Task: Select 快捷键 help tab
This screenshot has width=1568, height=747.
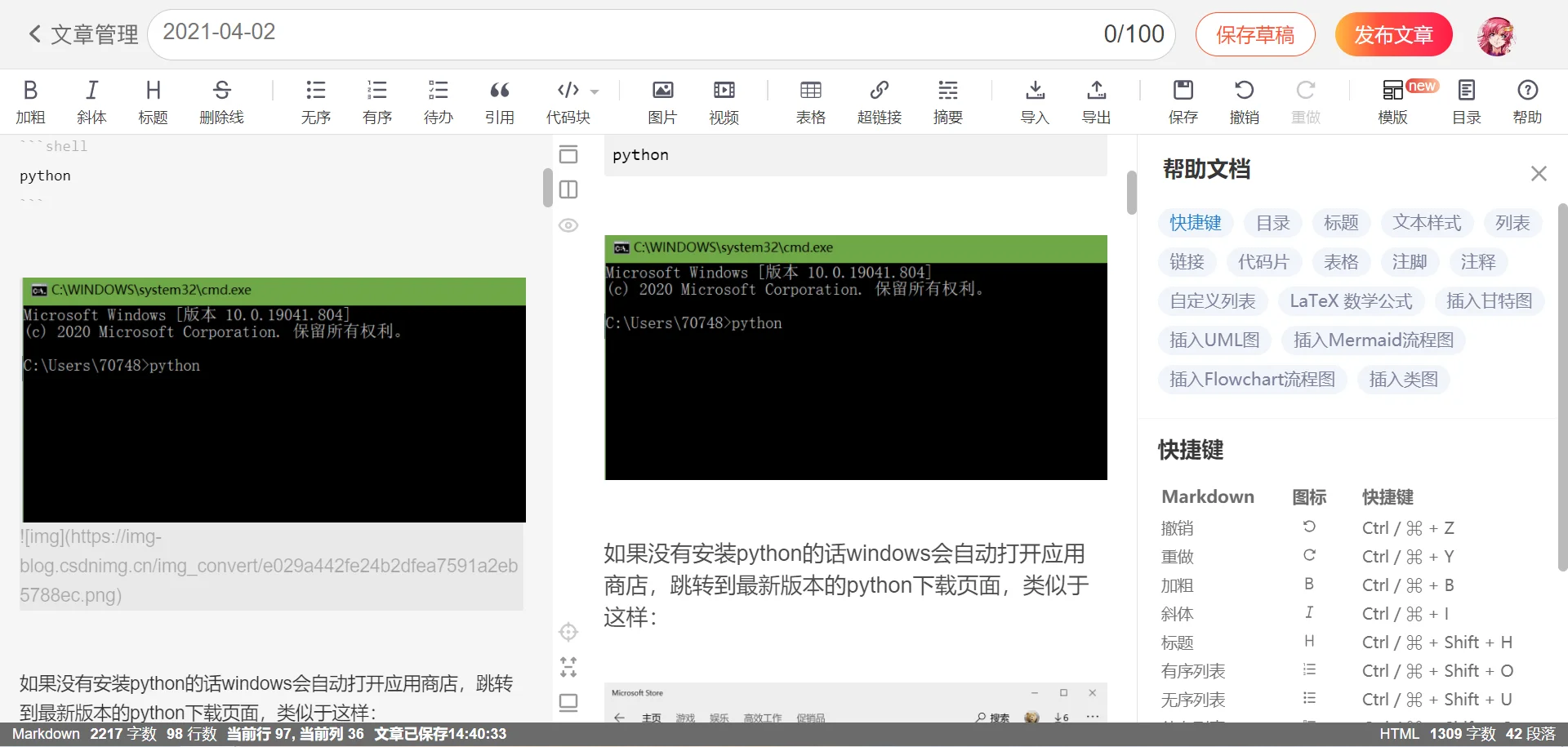Action: 1195,222
